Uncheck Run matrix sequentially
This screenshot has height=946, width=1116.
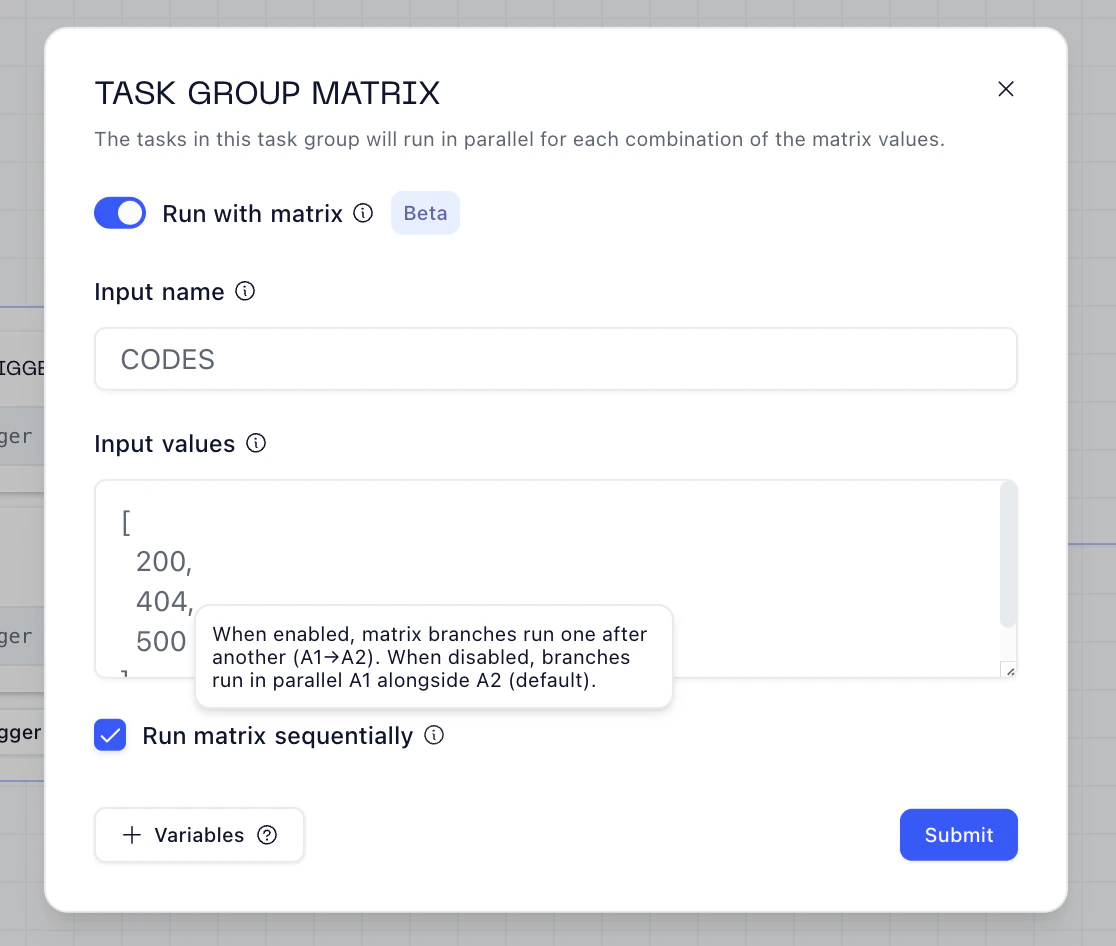[110, 735]
